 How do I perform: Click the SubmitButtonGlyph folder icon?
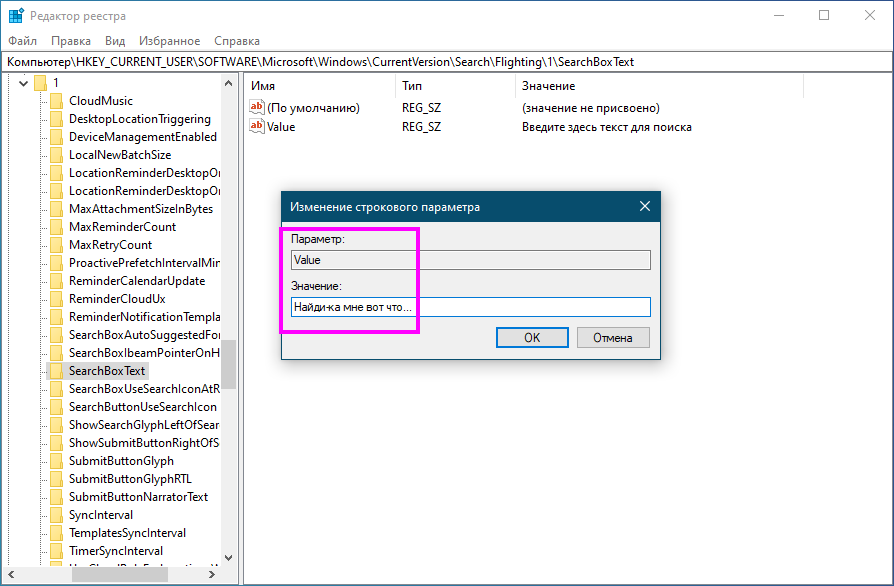click(56, 461)
